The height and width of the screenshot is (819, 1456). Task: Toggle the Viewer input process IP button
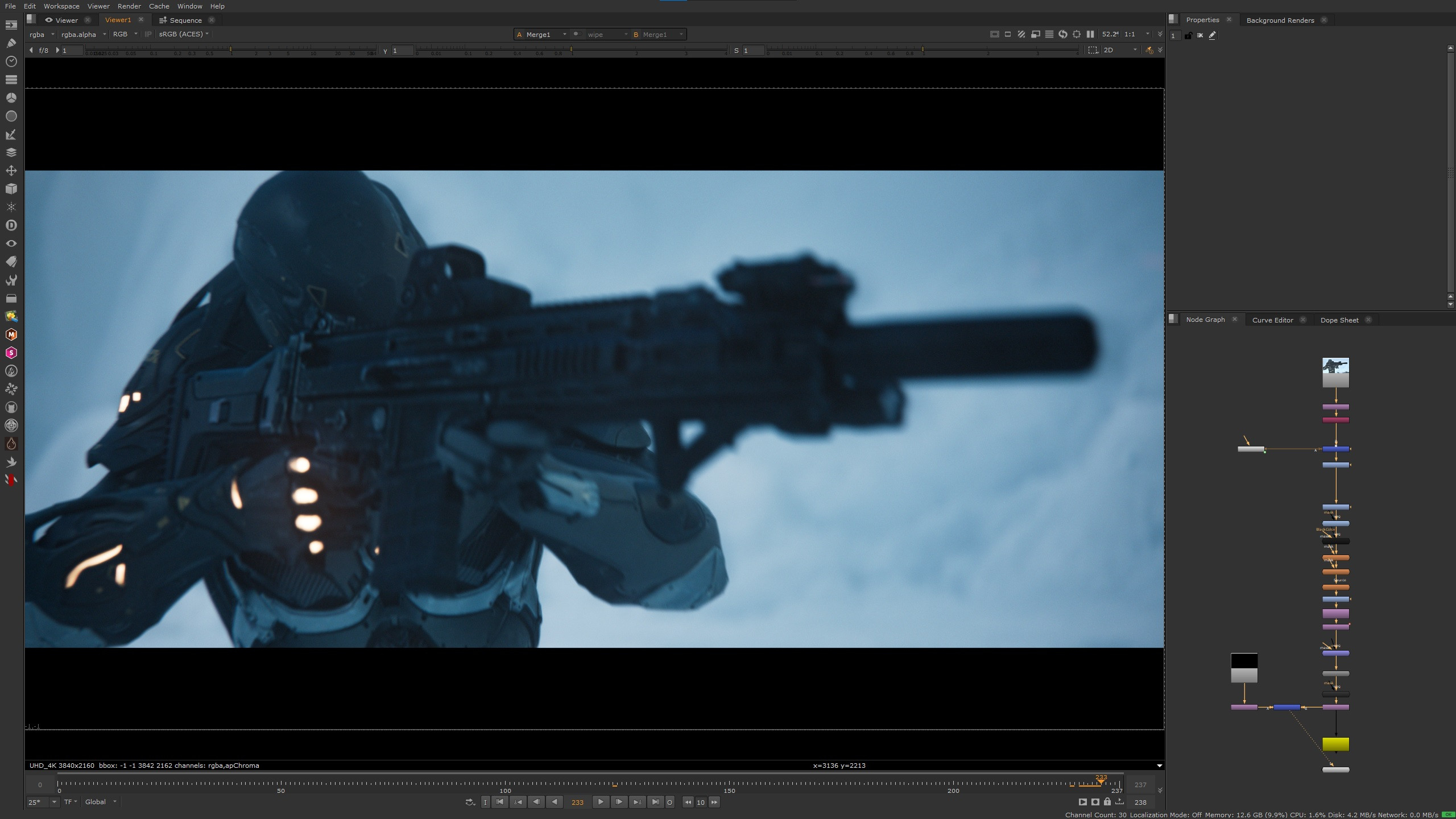[x=148, y=34]
